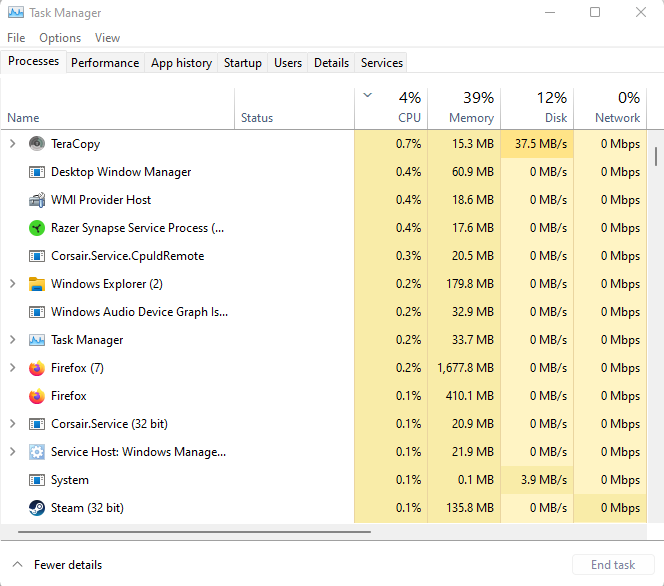Click Corsair.Service.CpuIdRemote's 0.3% CPU value
The height and width of the screenshot is (586, 664).
click(408, 256)
